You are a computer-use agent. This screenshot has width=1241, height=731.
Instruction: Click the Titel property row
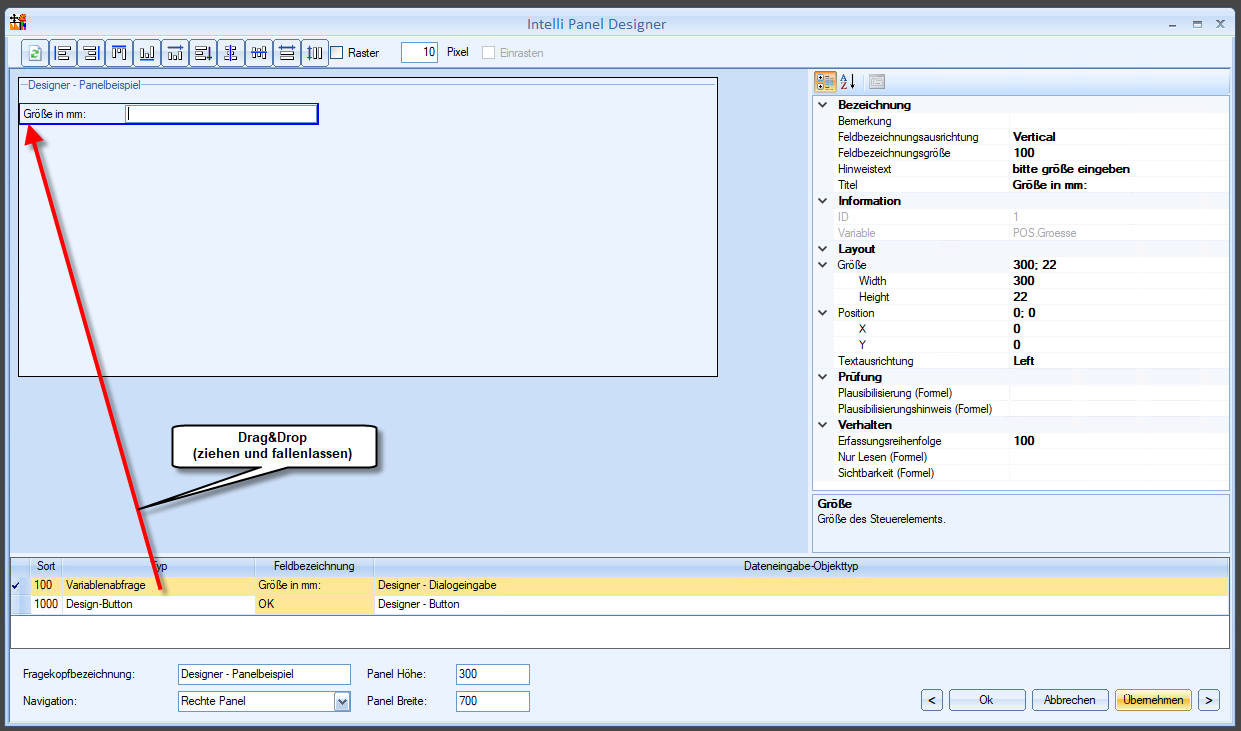(x=1022, y=185)
